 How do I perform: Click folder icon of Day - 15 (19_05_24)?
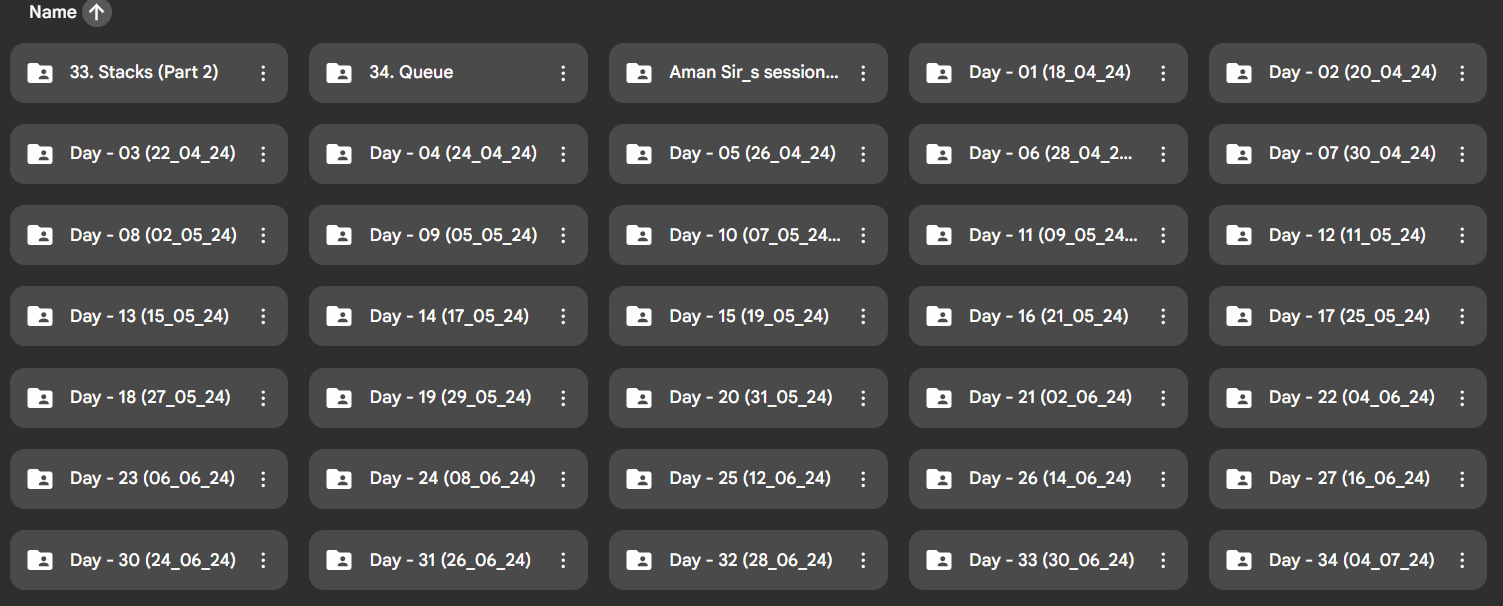639,316
